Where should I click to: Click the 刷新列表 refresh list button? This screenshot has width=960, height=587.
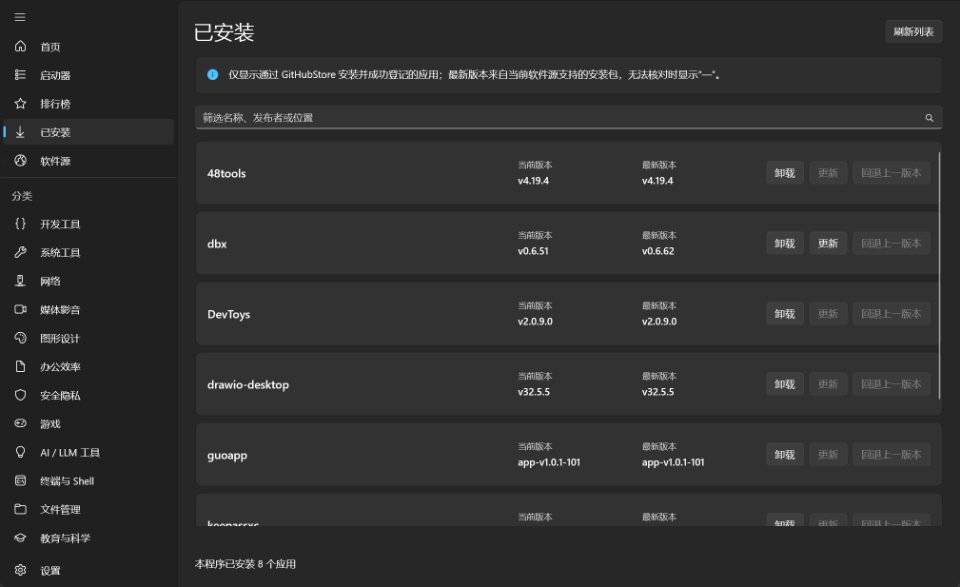[913, 32]
